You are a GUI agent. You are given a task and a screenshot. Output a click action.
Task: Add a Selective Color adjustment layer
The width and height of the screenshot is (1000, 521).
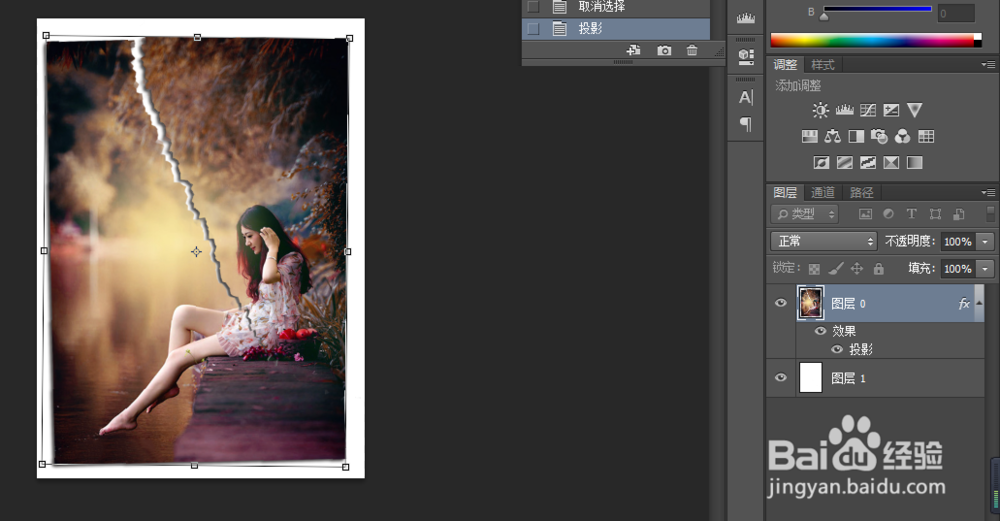[891, 163]
